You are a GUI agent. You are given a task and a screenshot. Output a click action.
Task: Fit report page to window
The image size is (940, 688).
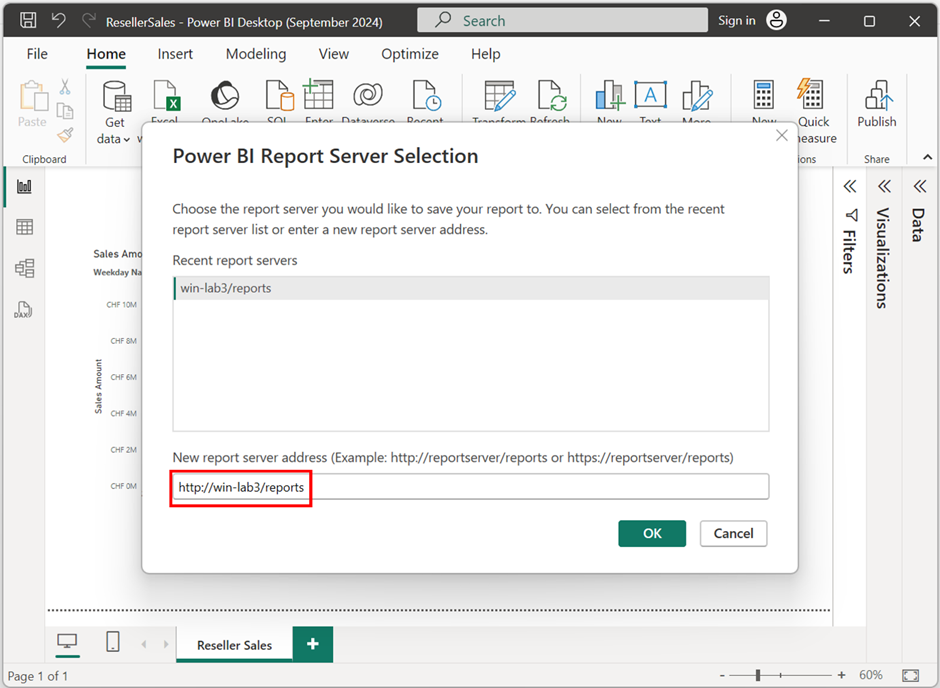pyautogui.click(x=910, y=675)
